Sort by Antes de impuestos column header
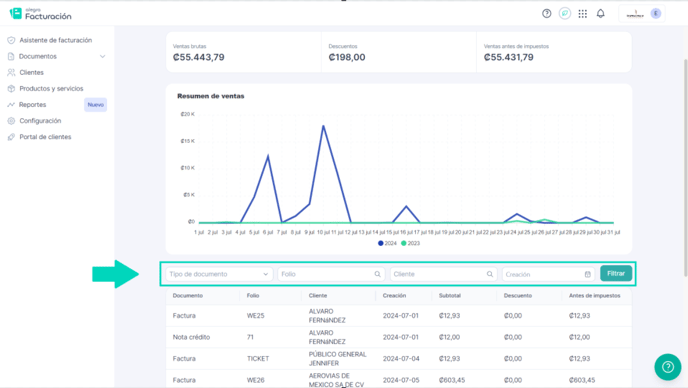Viewport: 688px width, 388px height. click(x=595, y=295)
